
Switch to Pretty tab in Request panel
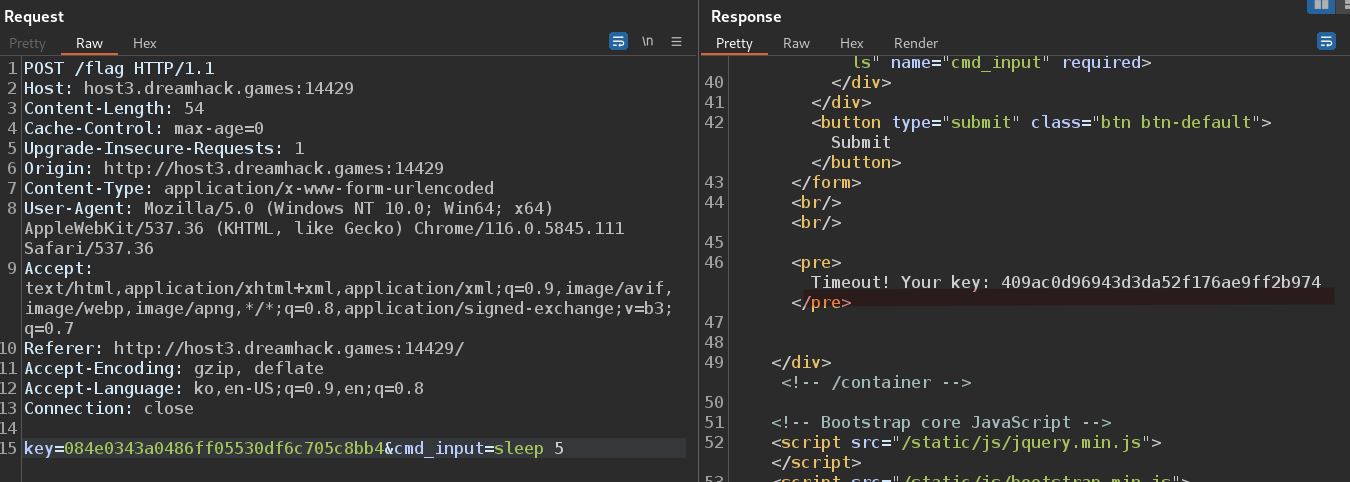(x=28, y=43)
